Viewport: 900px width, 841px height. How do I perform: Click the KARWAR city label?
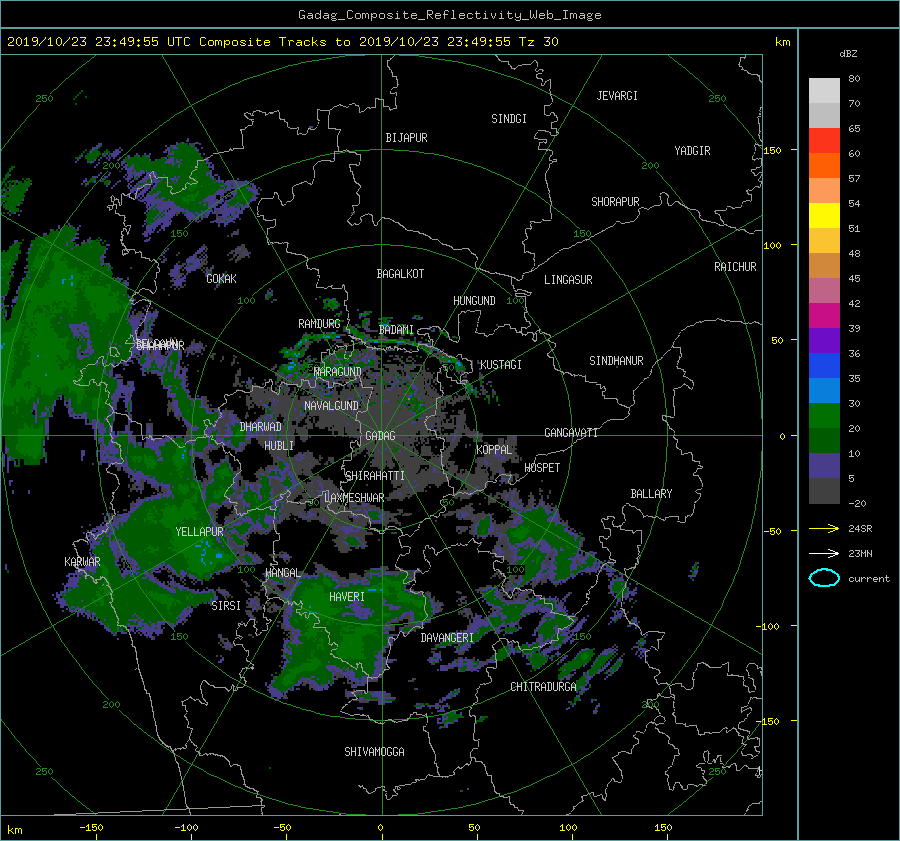click(82, 562)
